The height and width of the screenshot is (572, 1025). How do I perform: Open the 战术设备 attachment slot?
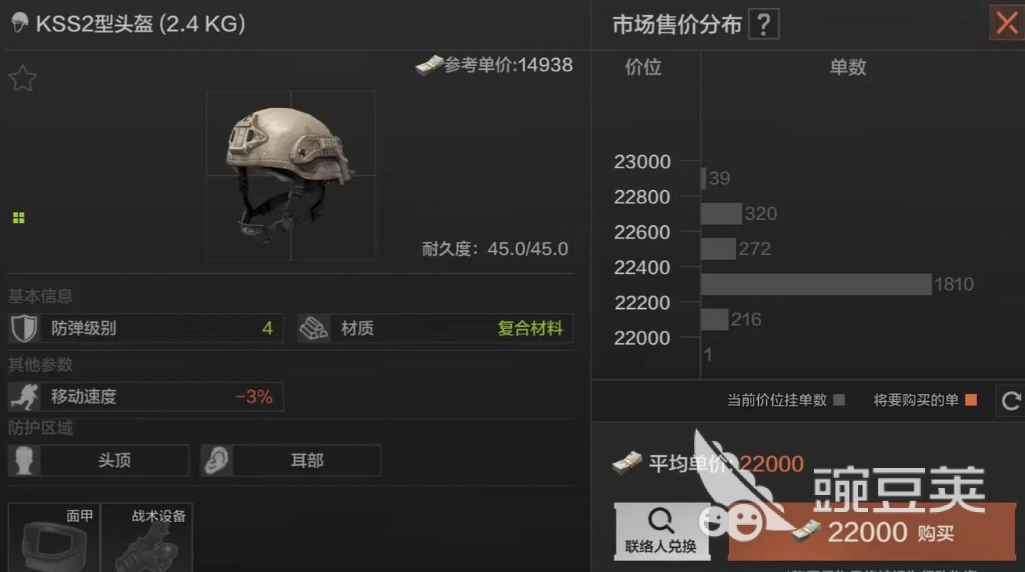click(147, 537)
